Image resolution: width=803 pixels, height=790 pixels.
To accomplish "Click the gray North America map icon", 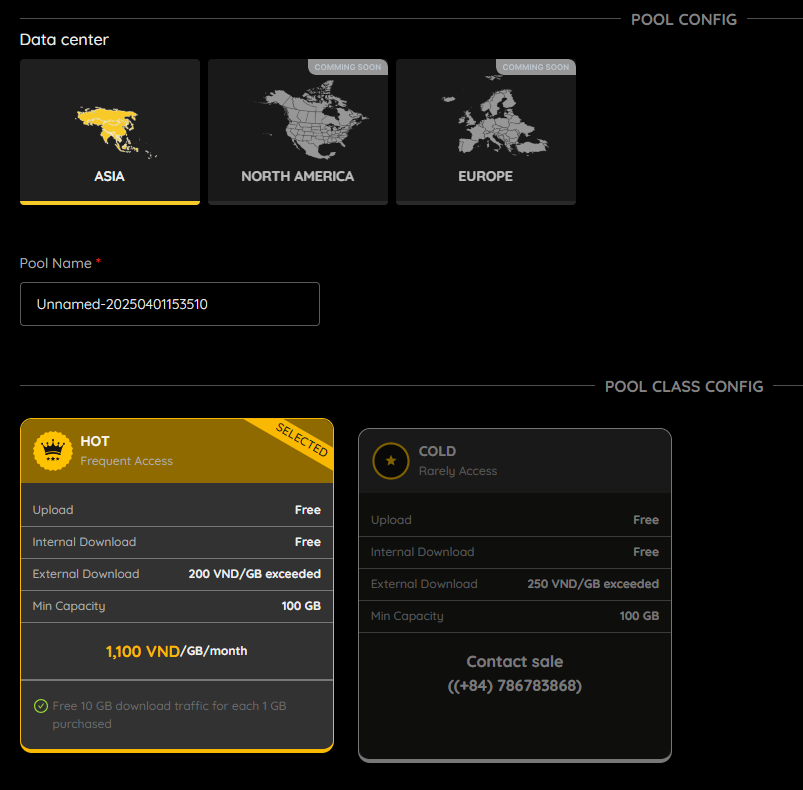I will pos(310,120).
